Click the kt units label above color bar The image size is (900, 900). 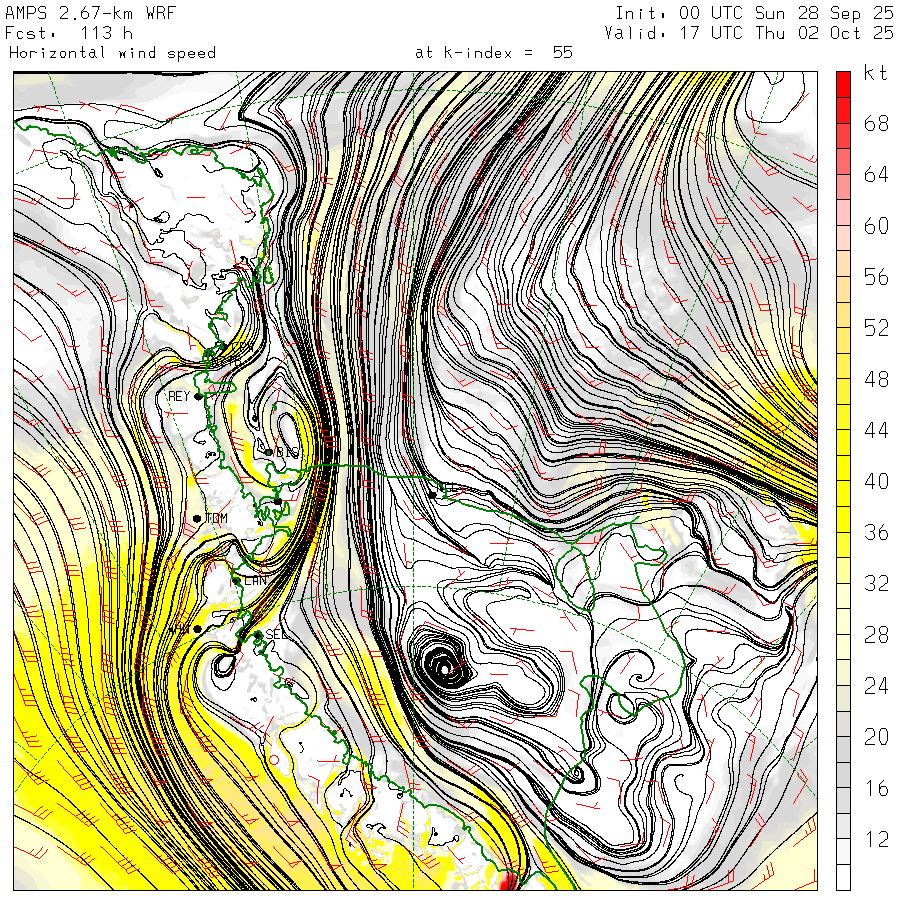[x=876, y=73]
